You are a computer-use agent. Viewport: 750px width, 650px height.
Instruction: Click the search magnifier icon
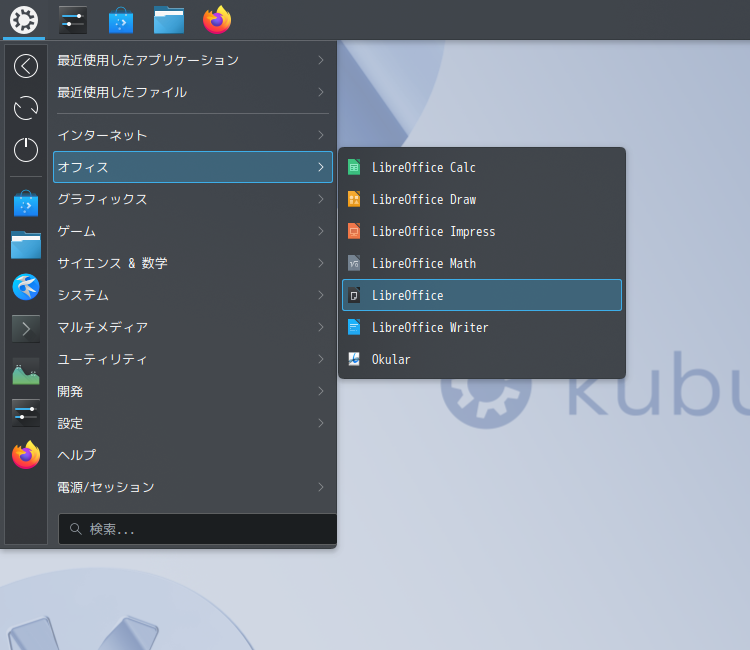coord(76,529)
